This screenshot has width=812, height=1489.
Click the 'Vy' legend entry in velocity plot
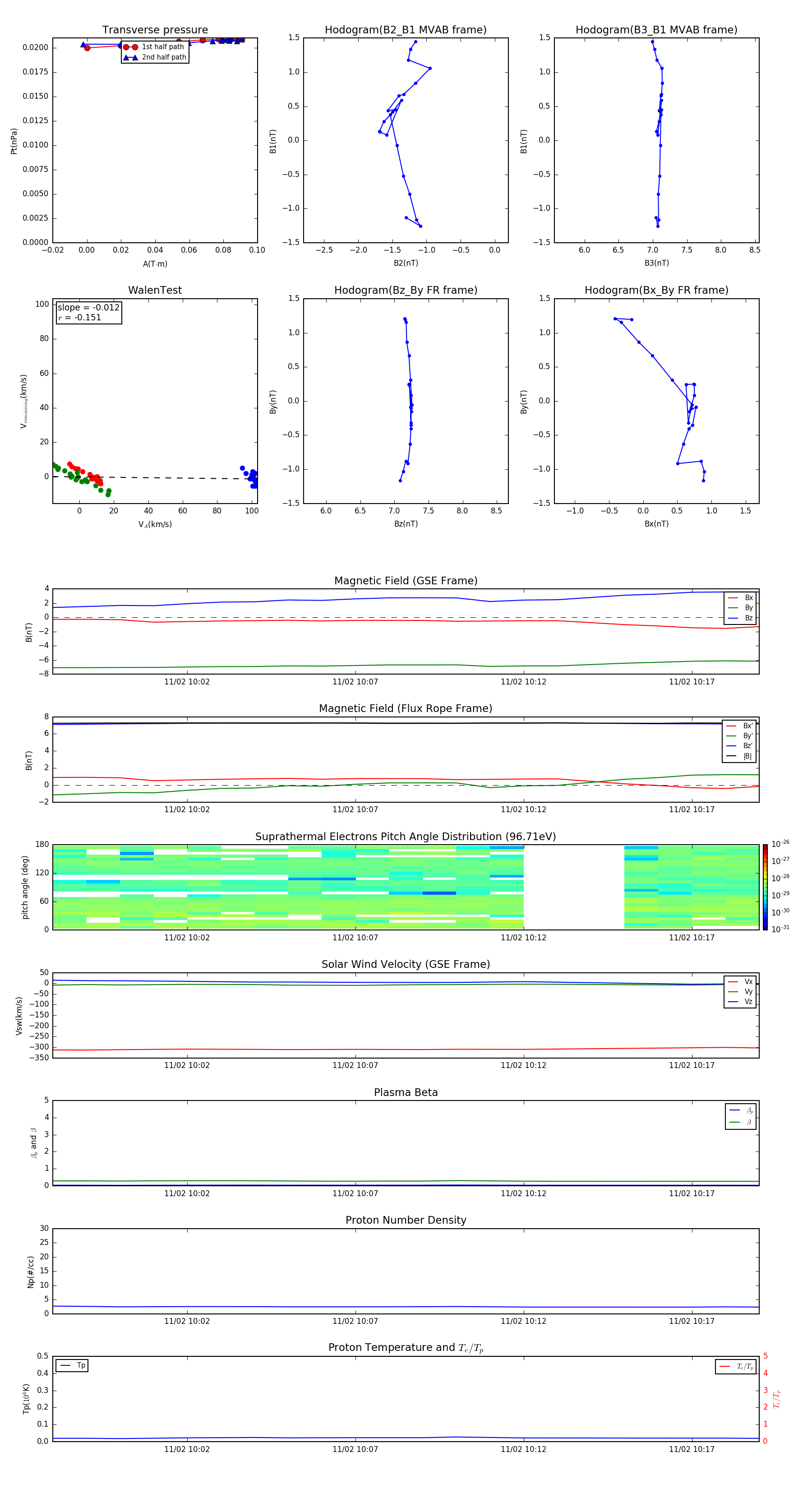point(740,991)
